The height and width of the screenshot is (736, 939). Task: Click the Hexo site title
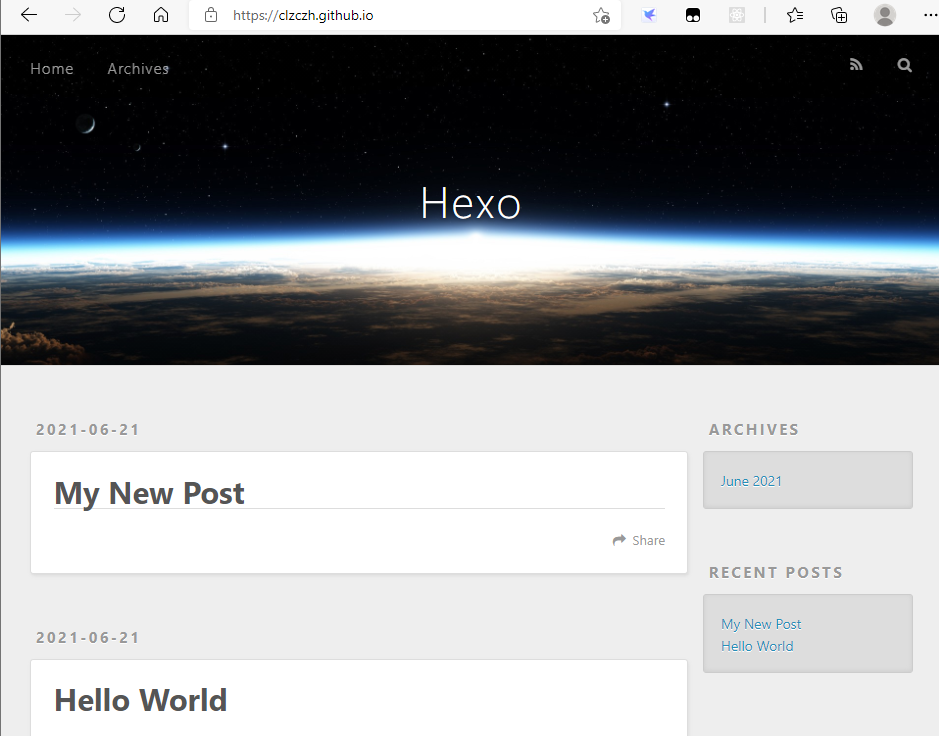[471, 204]
